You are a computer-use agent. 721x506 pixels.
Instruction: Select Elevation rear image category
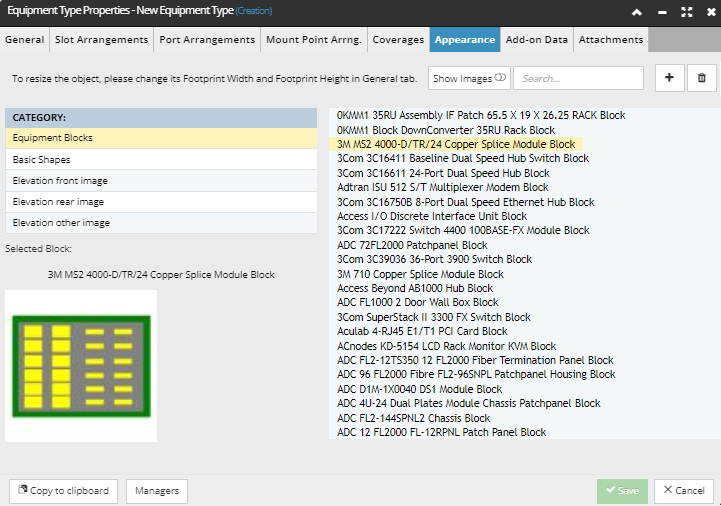pyautogui.click(x=161, y=201)
